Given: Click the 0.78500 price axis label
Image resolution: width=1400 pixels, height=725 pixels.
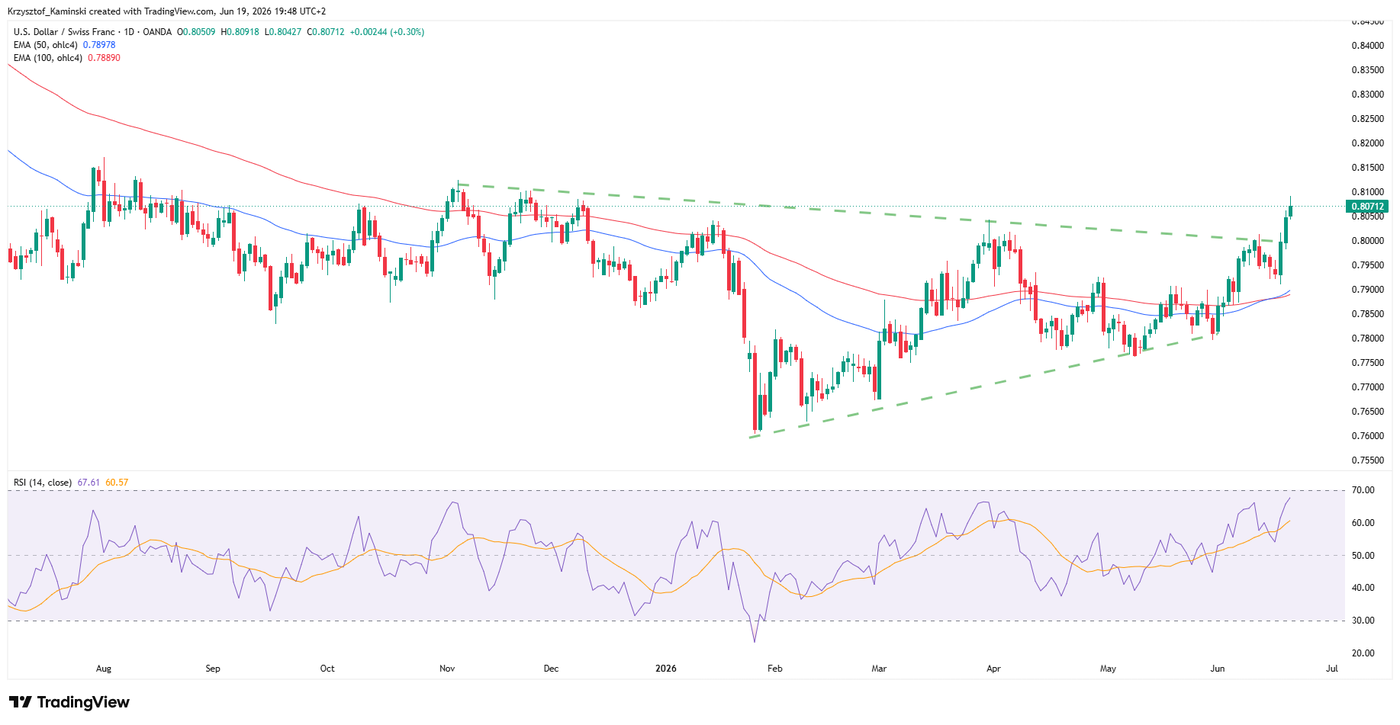Looking at the screenshot, I should point(1368,314).
